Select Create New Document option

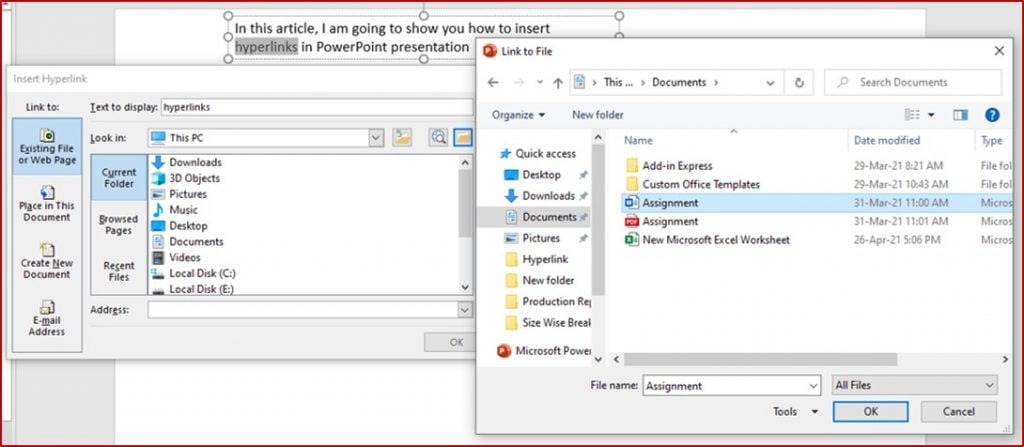47,261
